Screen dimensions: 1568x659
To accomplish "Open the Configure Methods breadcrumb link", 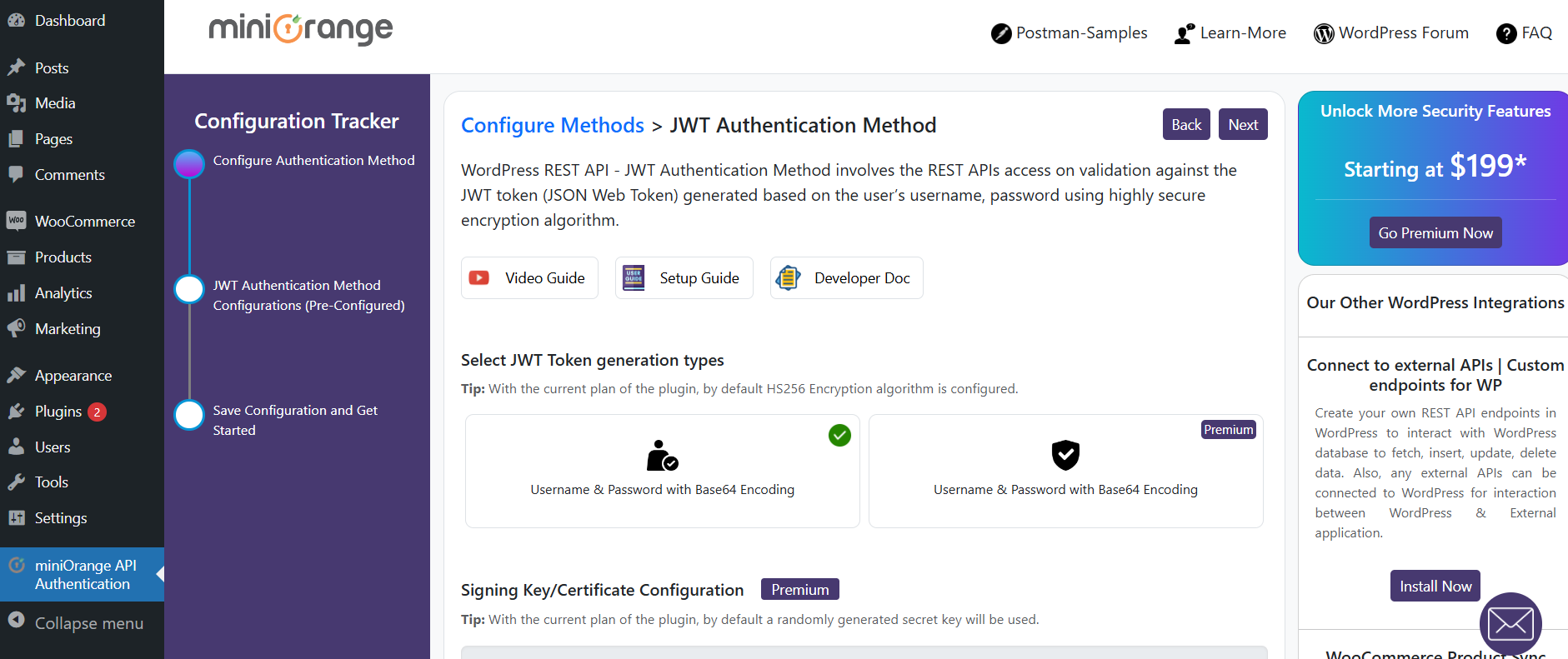I will click(x=553, y=125).
